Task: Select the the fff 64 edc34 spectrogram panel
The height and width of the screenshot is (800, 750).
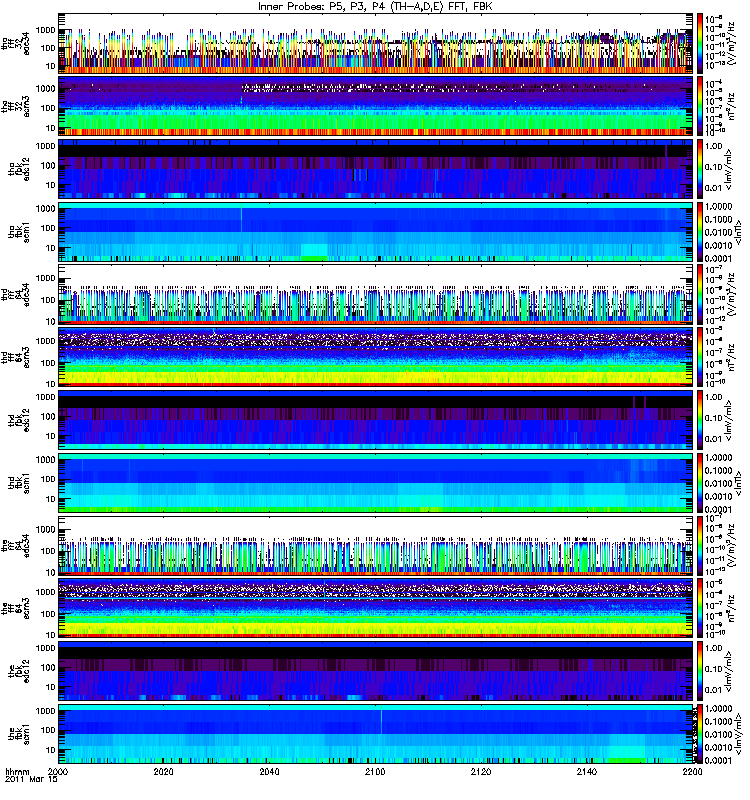Action: [376, 545]
